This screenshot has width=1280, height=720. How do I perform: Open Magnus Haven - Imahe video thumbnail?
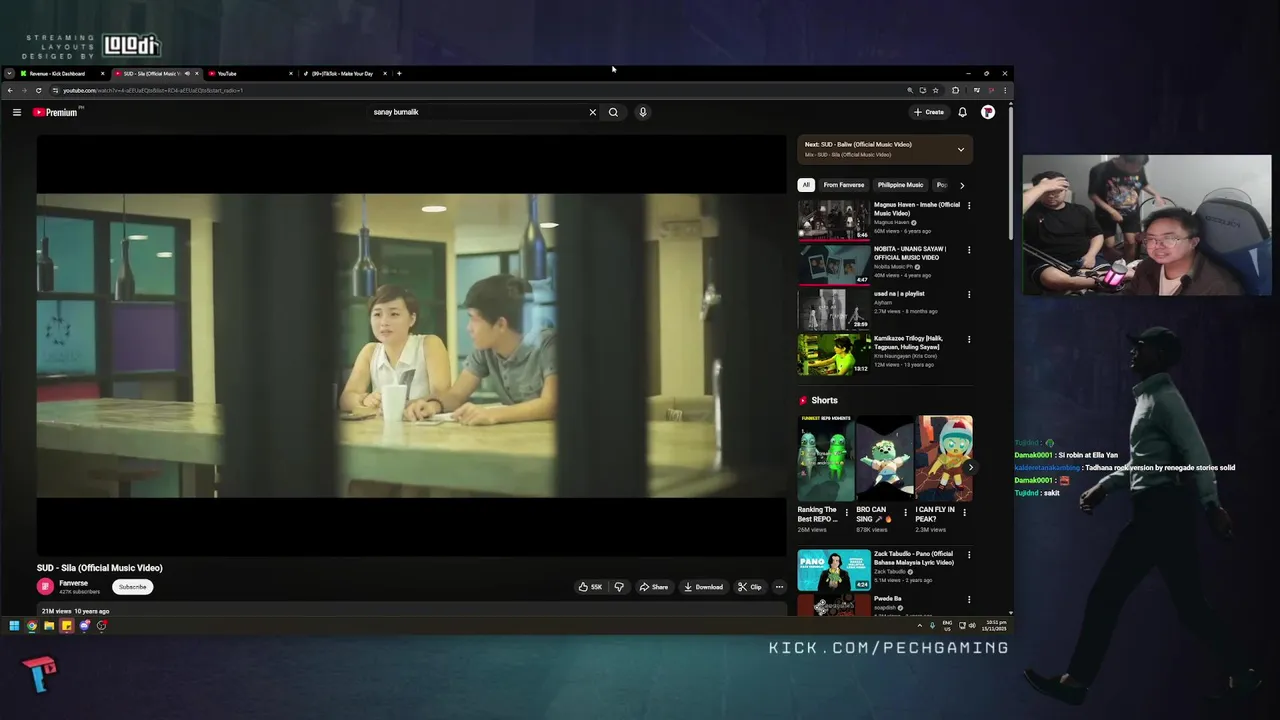(x=834, y=219)
